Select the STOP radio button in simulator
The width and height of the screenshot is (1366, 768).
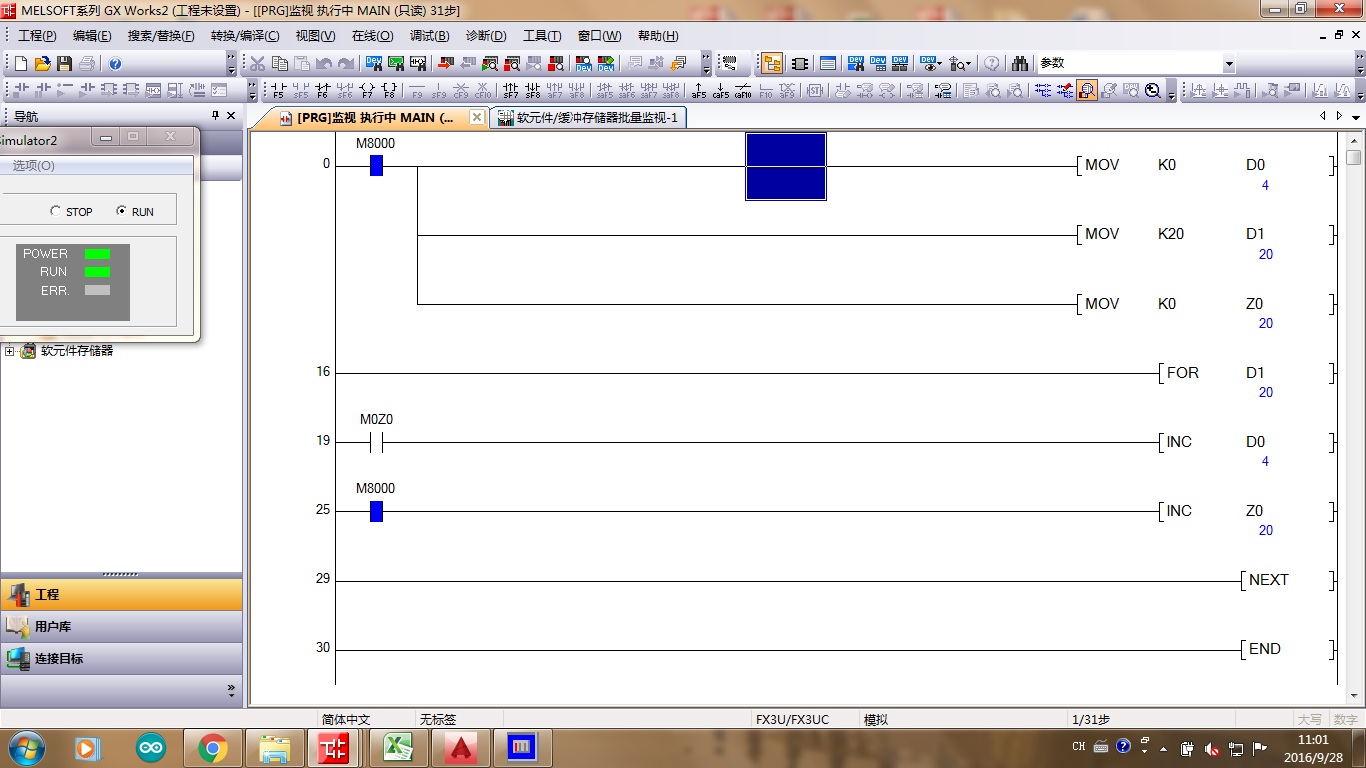click(56, 212)
